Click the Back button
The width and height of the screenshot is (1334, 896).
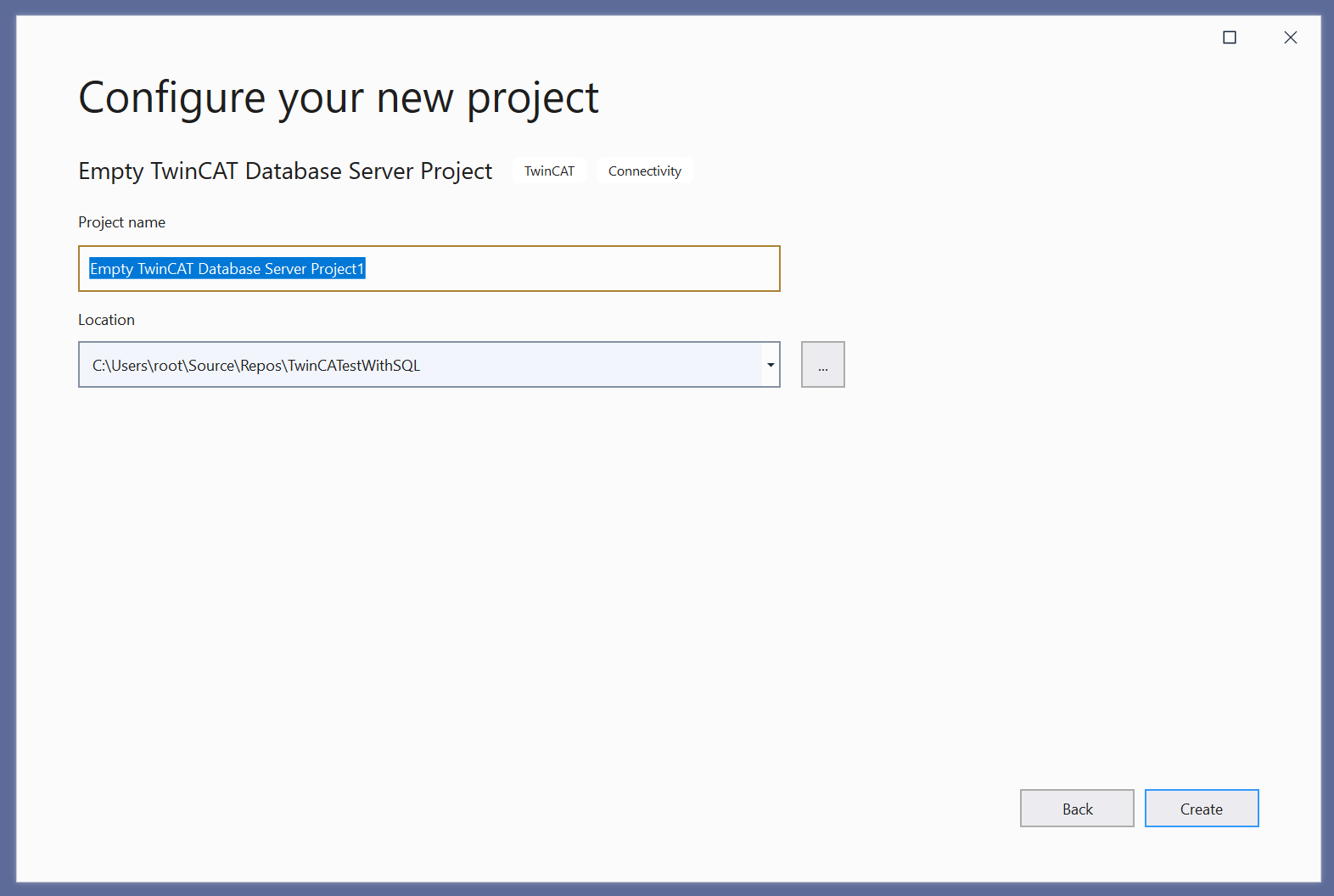click(1077, 809)
